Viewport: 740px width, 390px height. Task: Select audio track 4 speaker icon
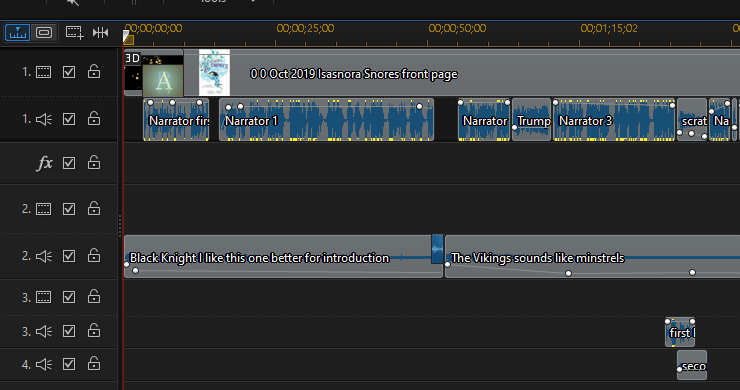43,365
